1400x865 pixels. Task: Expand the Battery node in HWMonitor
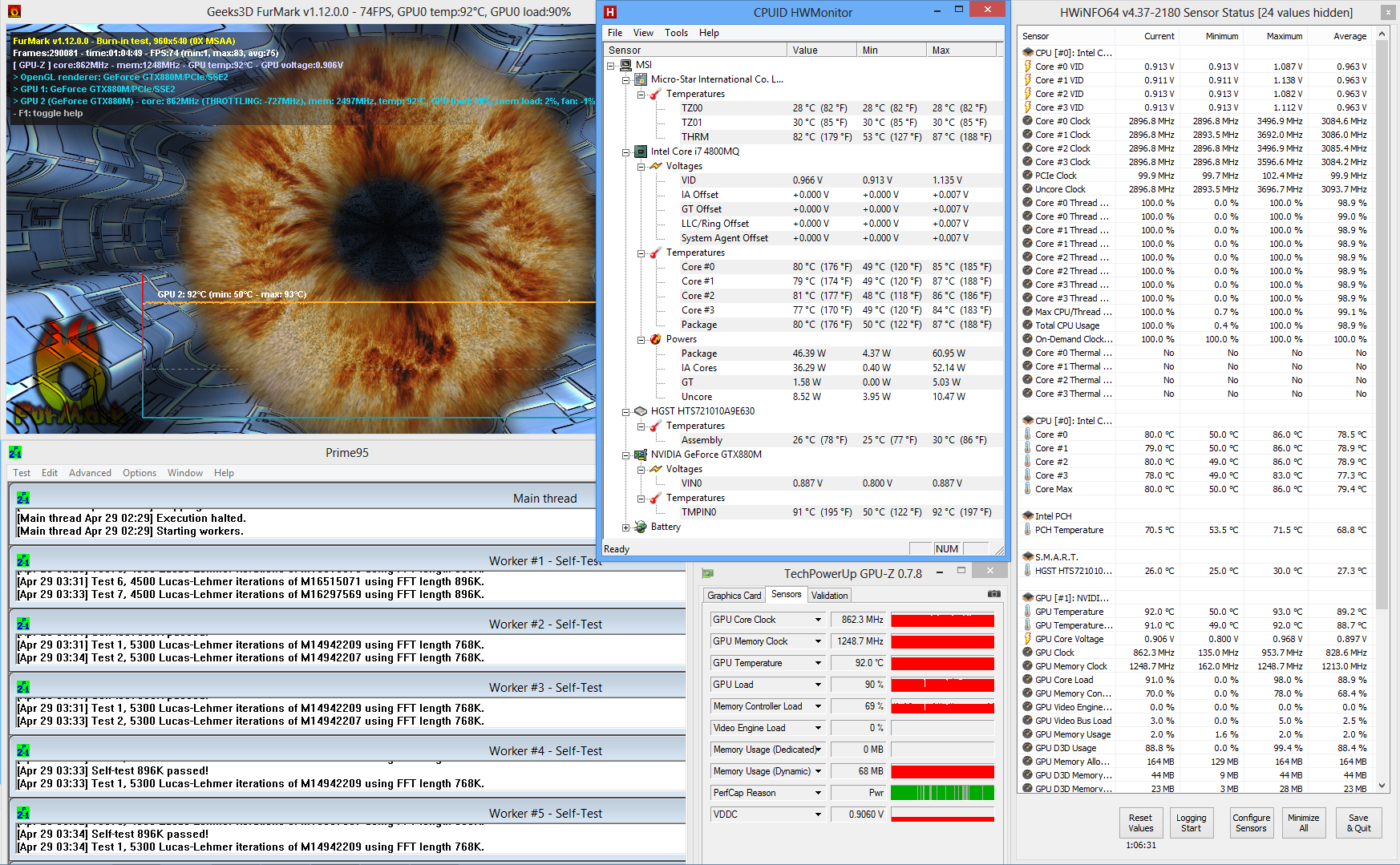[x=625, y=527]
